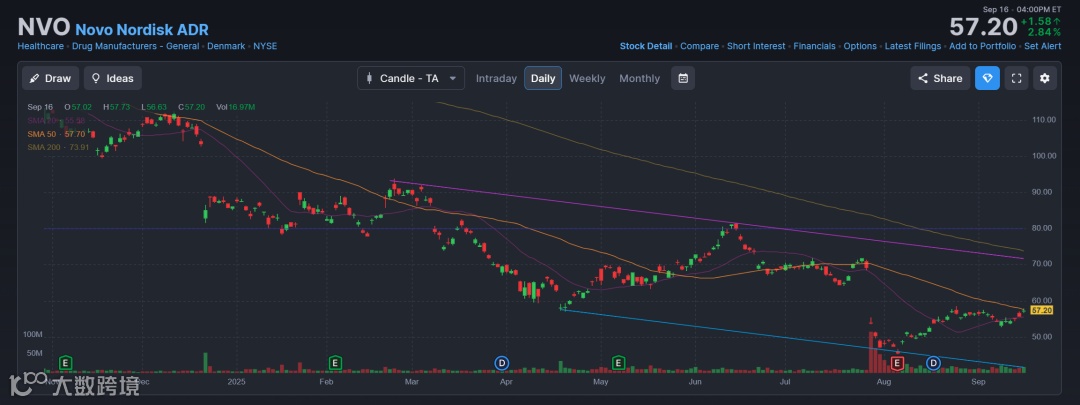Open the Novo Nordisk ADR company link
This screenshot has width=1080, height=405.
point(142,30)
